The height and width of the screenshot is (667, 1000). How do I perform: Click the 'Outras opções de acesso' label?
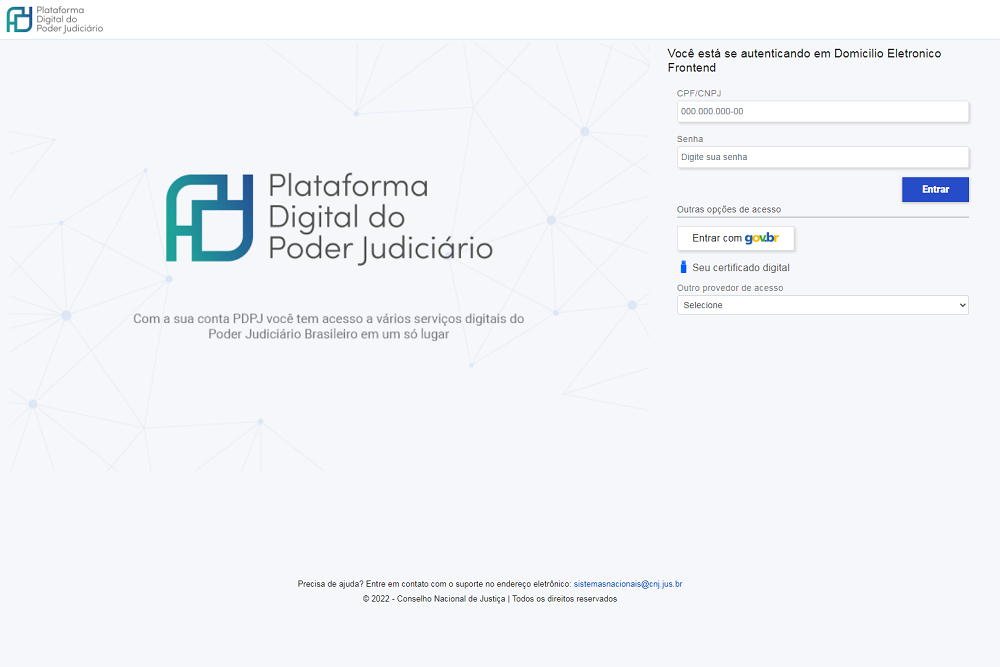pos(728,209)
